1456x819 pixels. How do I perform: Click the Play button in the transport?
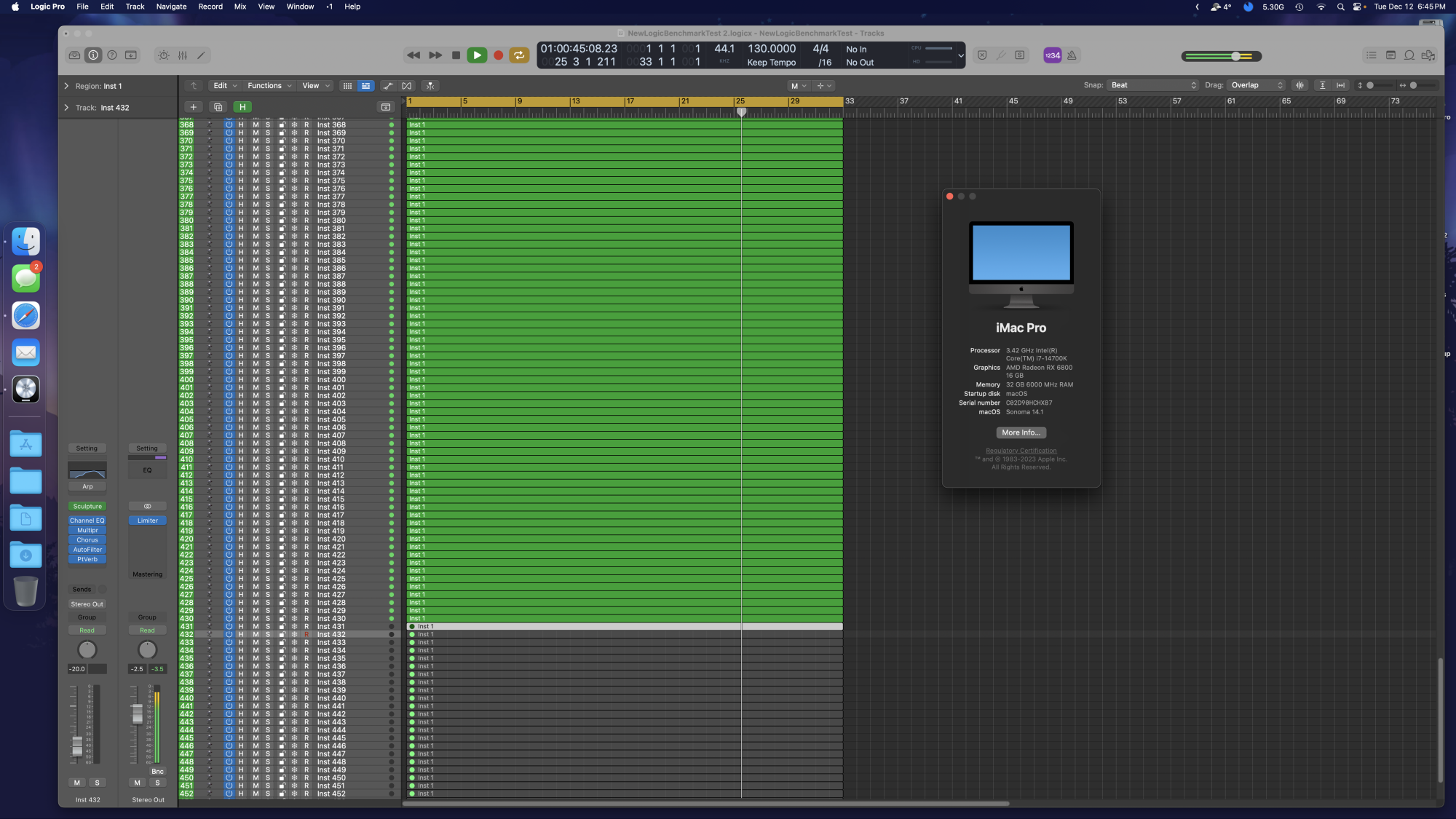[x=477, y=55]
